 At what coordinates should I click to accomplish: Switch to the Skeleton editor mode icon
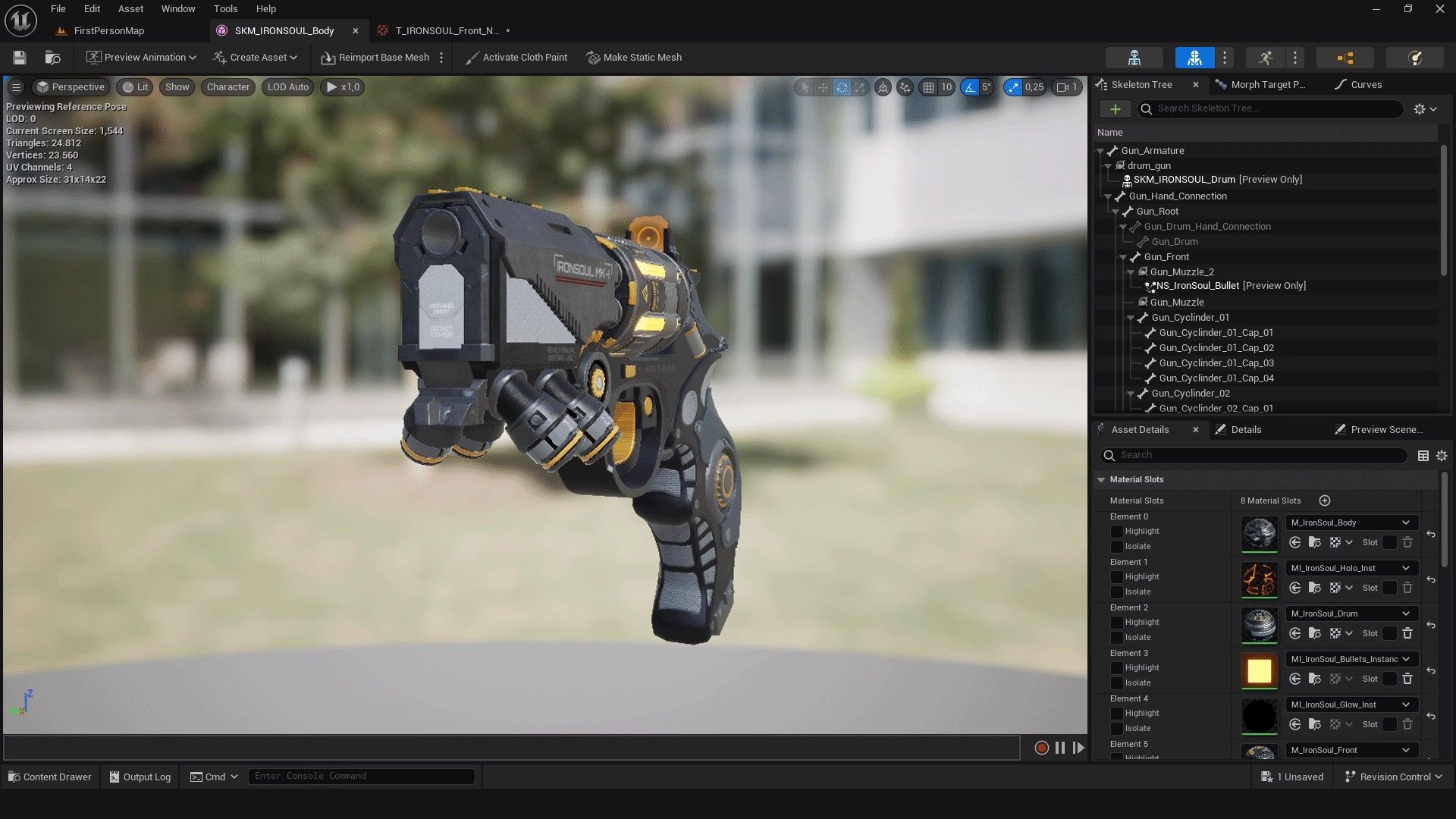point(1134,58)
